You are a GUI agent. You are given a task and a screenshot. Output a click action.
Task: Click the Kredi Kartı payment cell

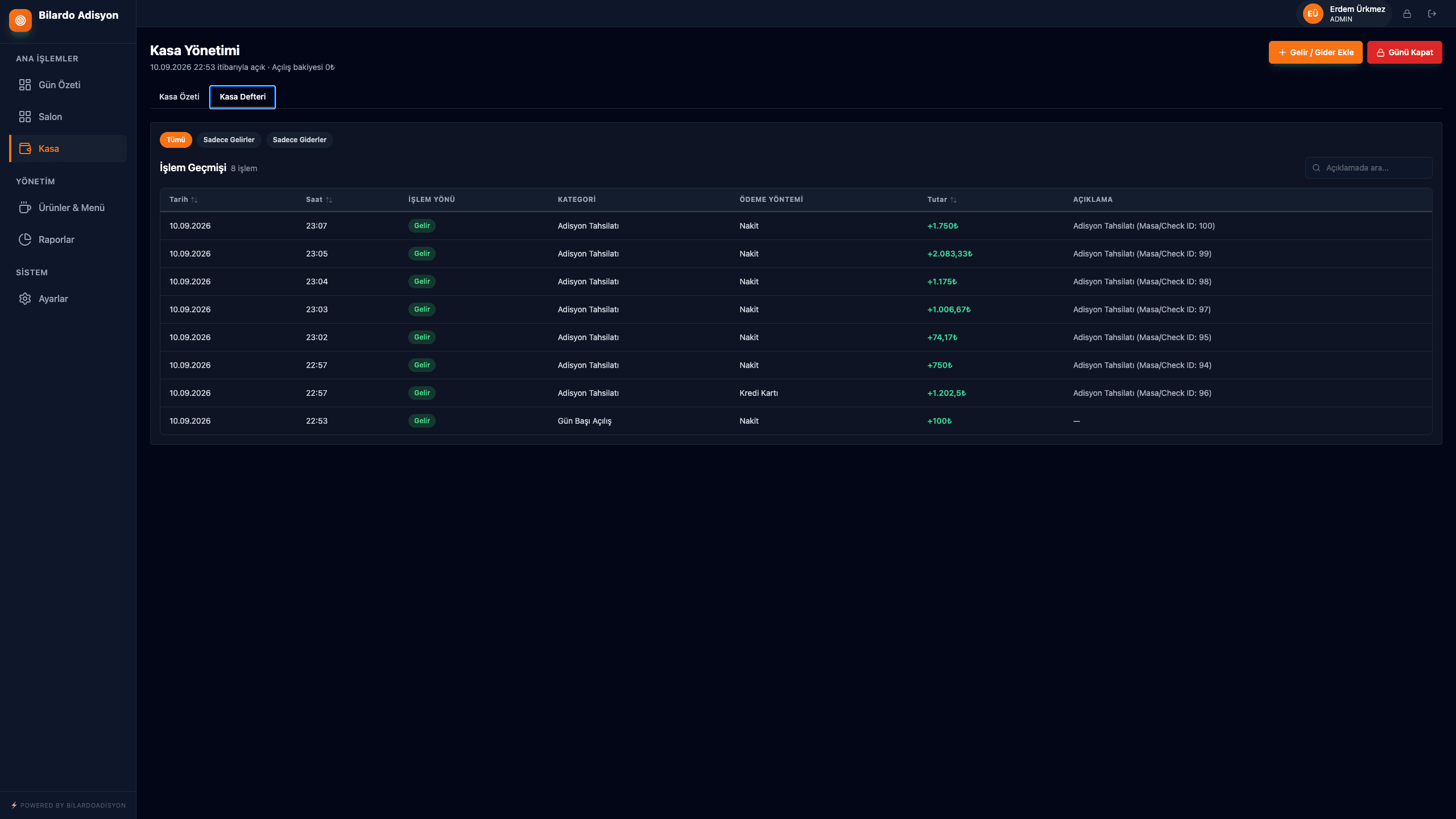[759, 393]
